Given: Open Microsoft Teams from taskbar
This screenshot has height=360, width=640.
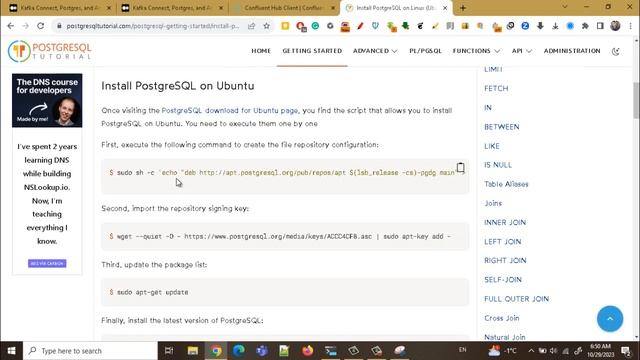Looking at the screenshot, I should point(262,351).
